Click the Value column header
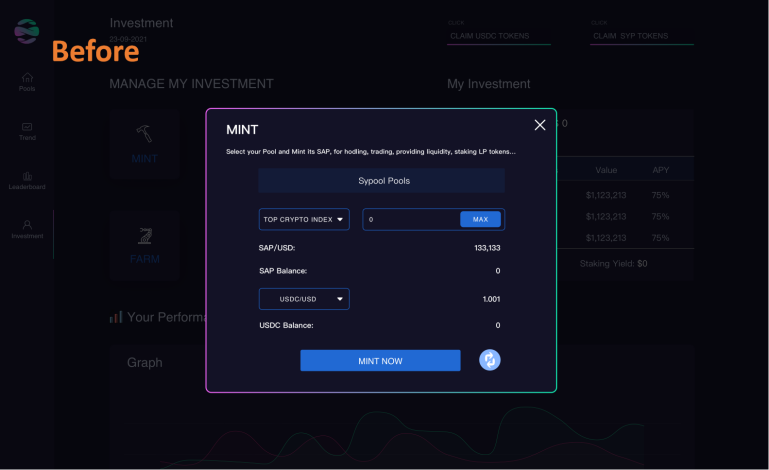 (606, 170)
